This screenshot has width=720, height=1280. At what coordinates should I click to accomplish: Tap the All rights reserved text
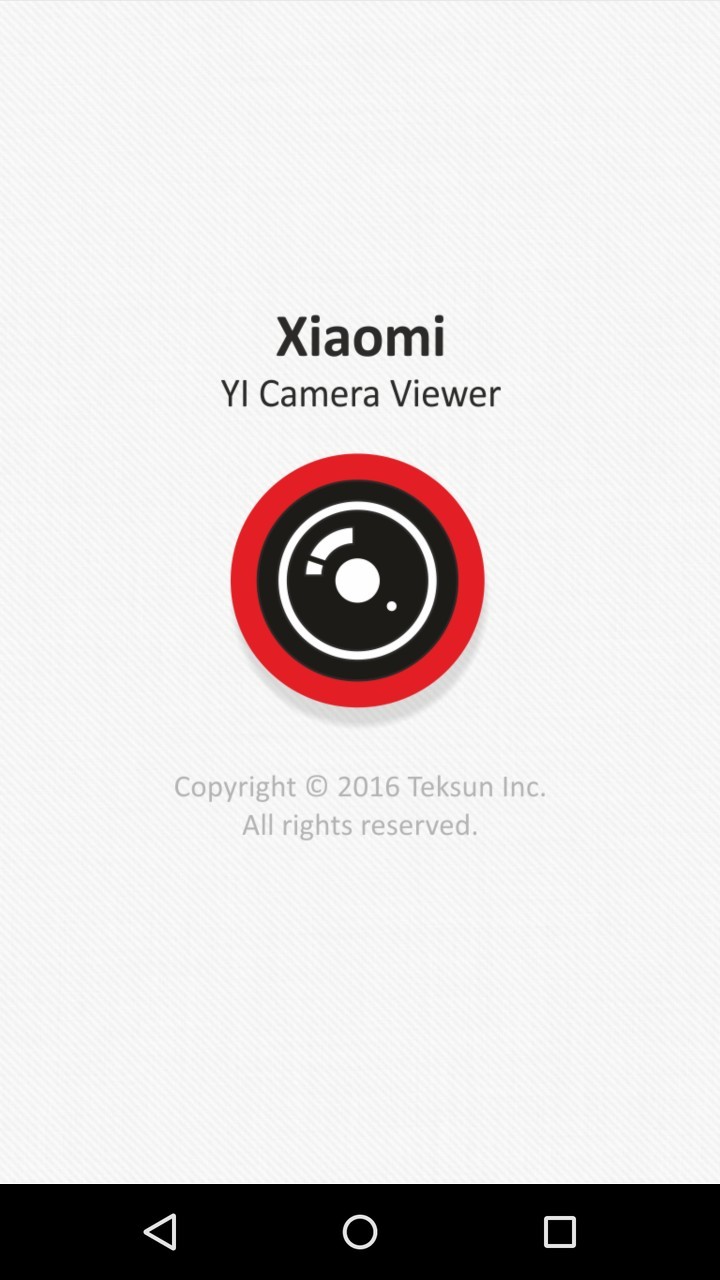[x=360, y=826]
